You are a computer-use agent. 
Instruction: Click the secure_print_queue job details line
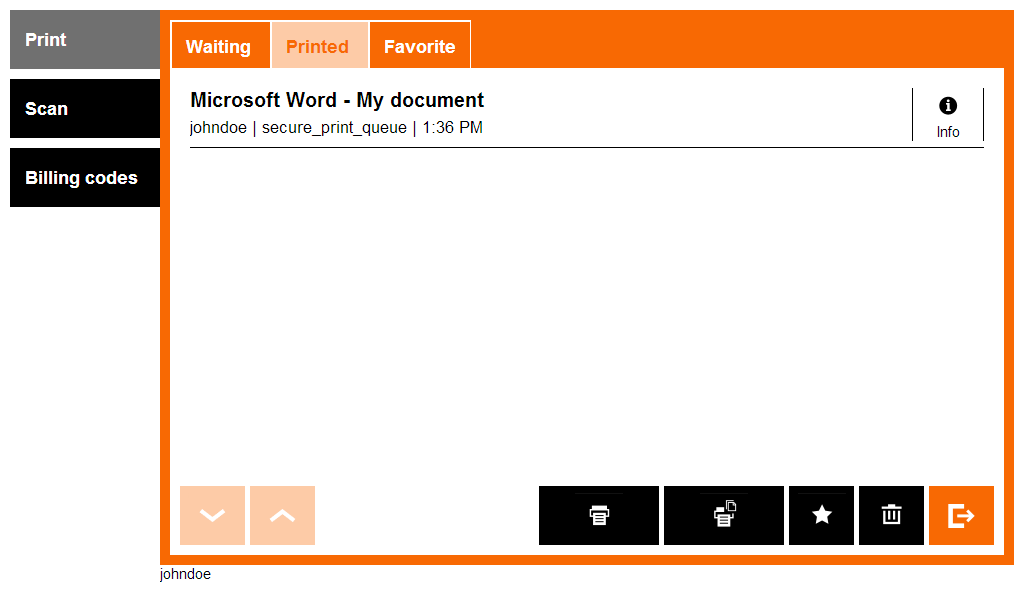(x=334, y=128)
